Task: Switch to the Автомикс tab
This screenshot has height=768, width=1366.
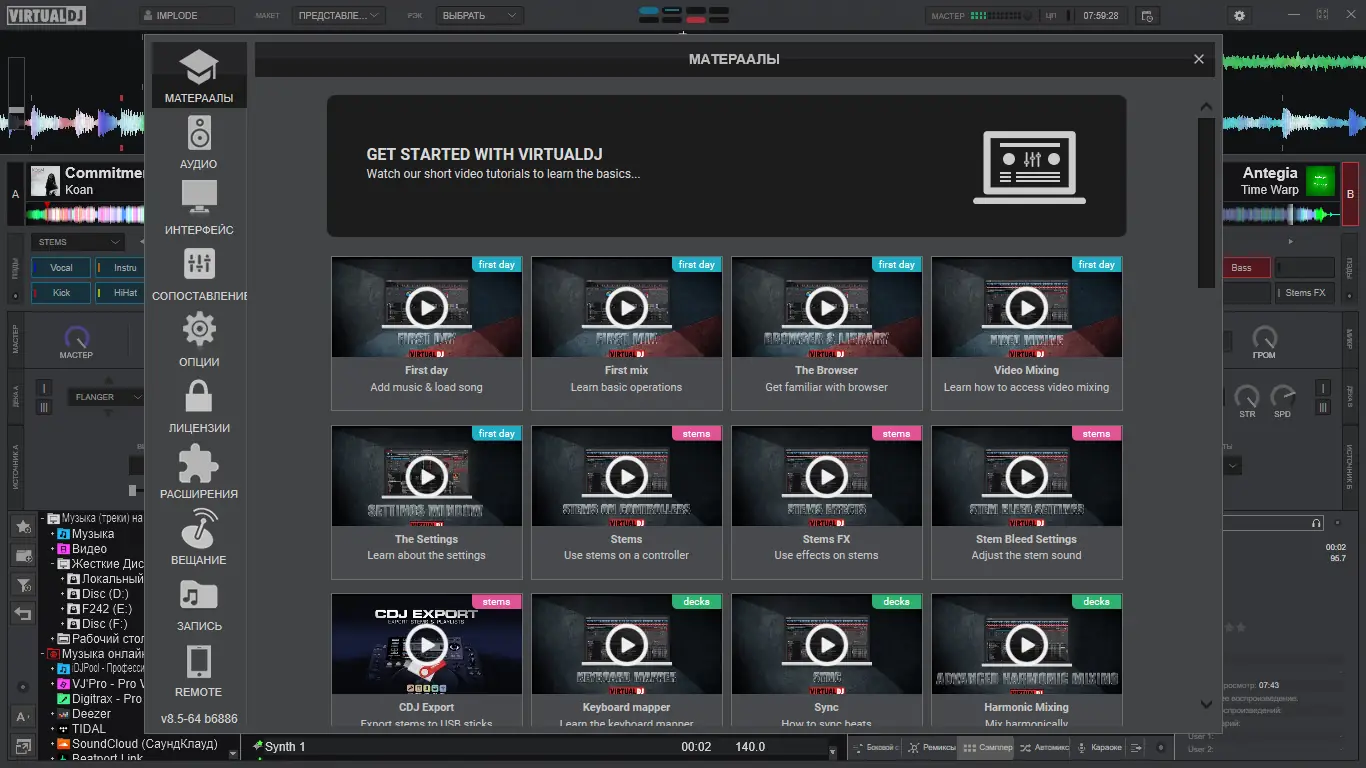Action: 1044,747
